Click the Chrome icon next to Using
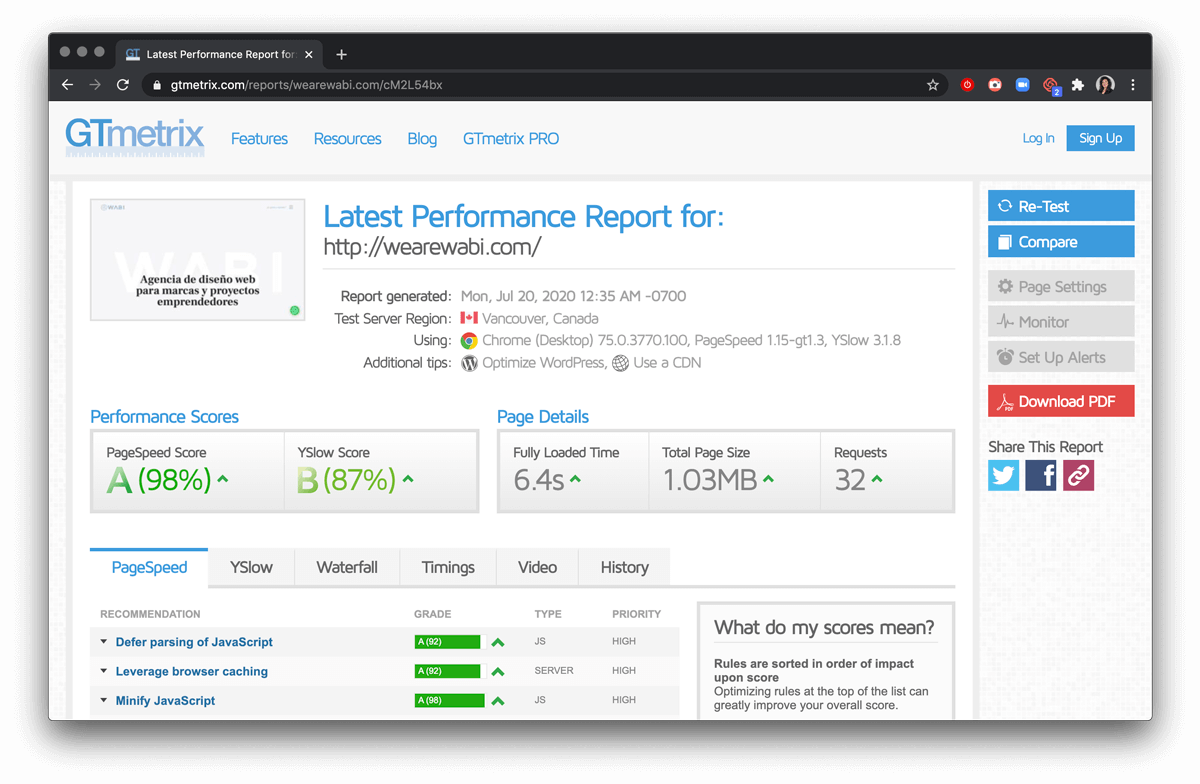Viewport: 1200px width, 784px height. pyautogui.click(x=469, y=341)
